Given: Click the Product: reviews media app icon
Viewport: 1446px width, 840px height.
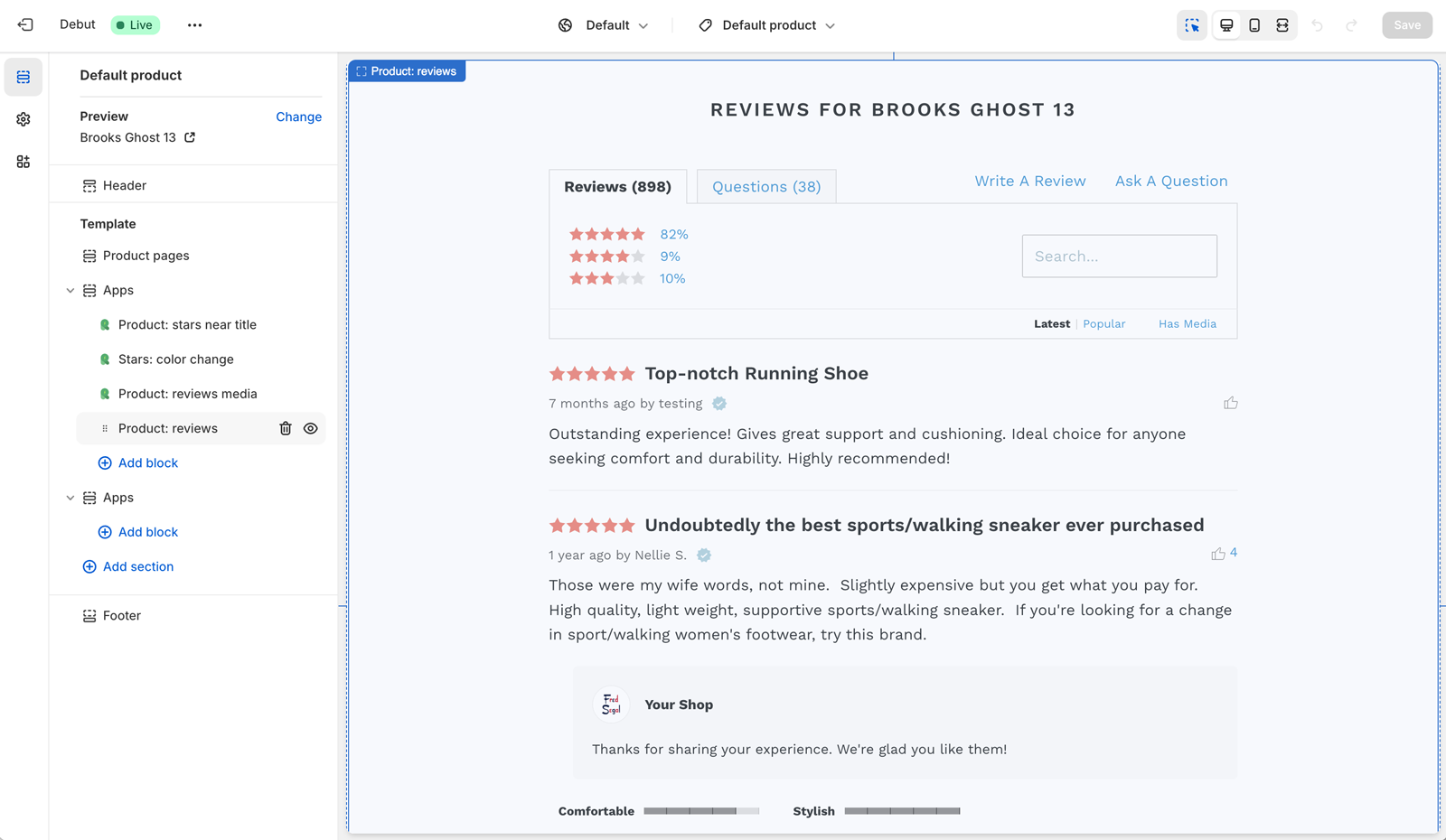Looking at the screenshot, I should click(x=105, y=394).
